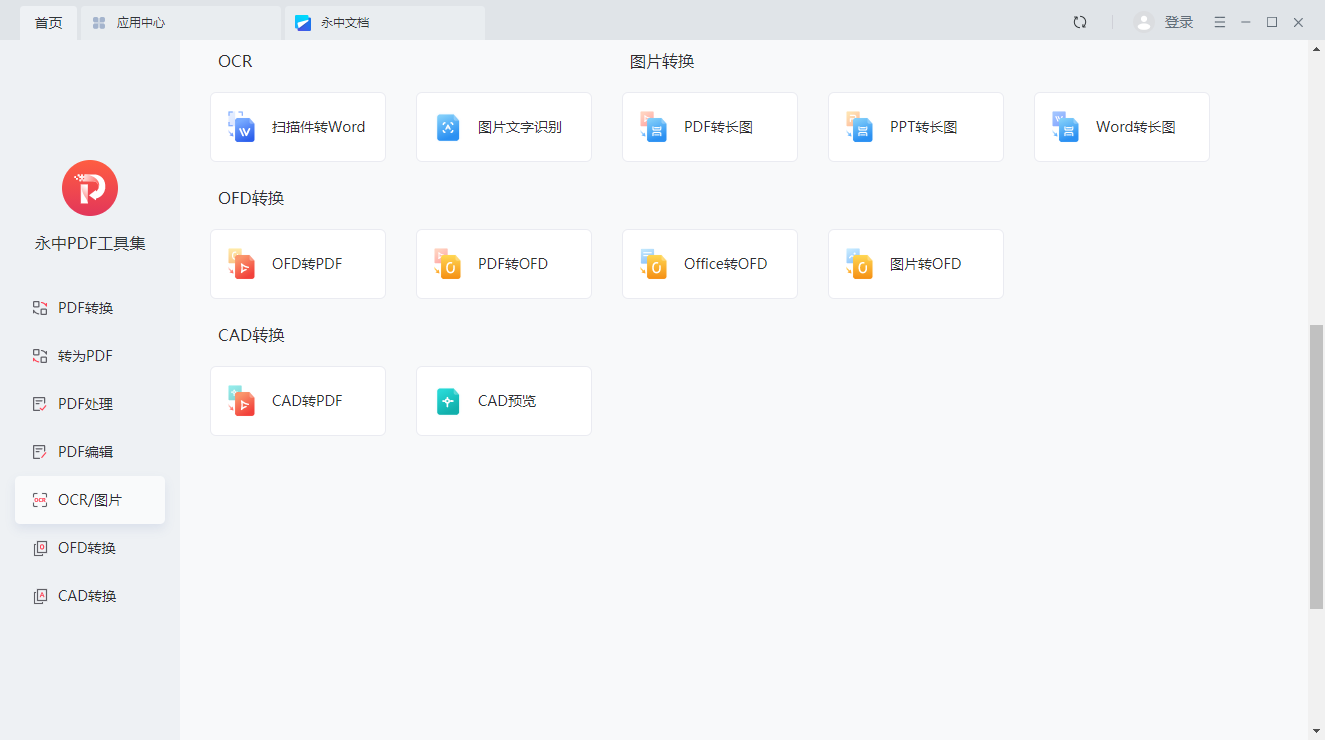The height and width of the screenshot is (740, 1325).
Task: Click the 登录 login link
Action: coord(1177,21)
